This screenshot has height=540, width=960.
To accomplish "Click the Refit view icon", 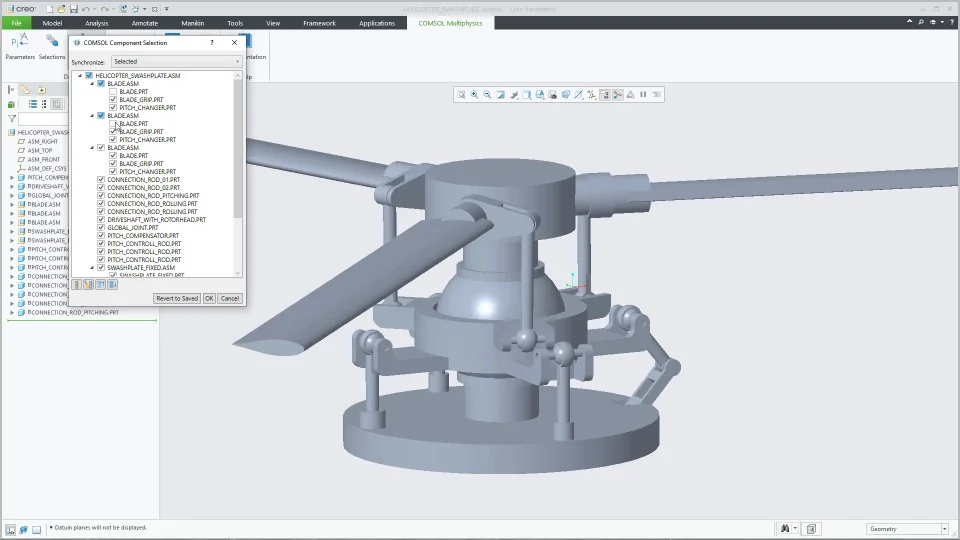I will [461, 95].
